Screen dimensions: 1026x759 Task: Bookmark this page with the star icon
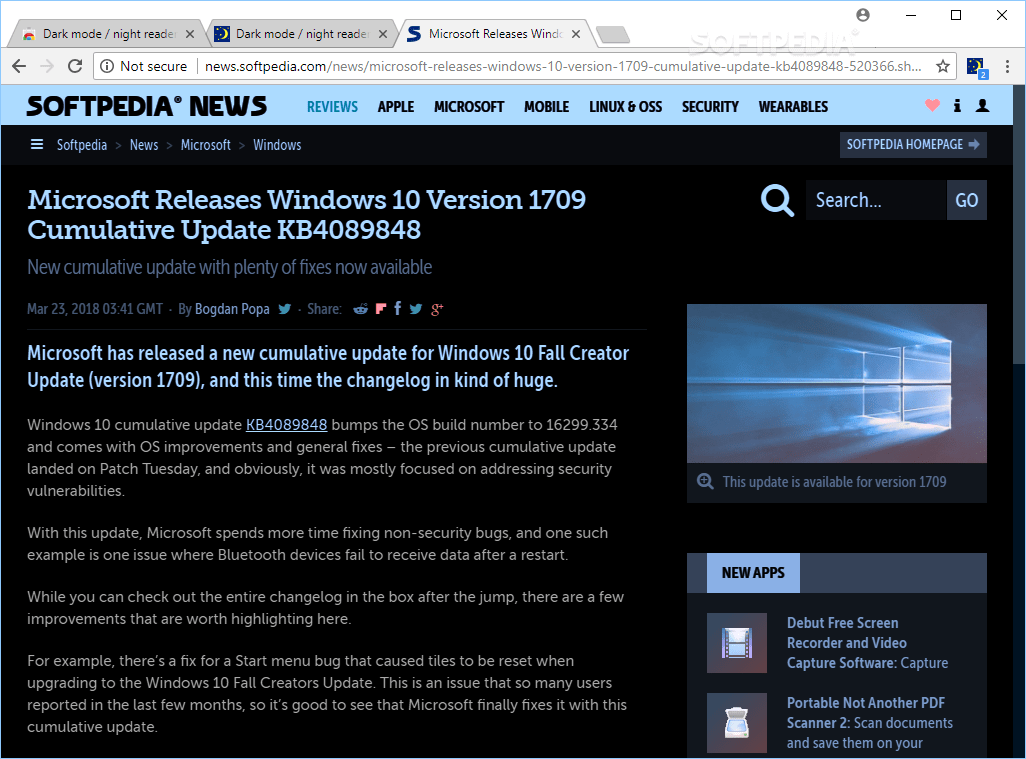click(x=942, y=66)
